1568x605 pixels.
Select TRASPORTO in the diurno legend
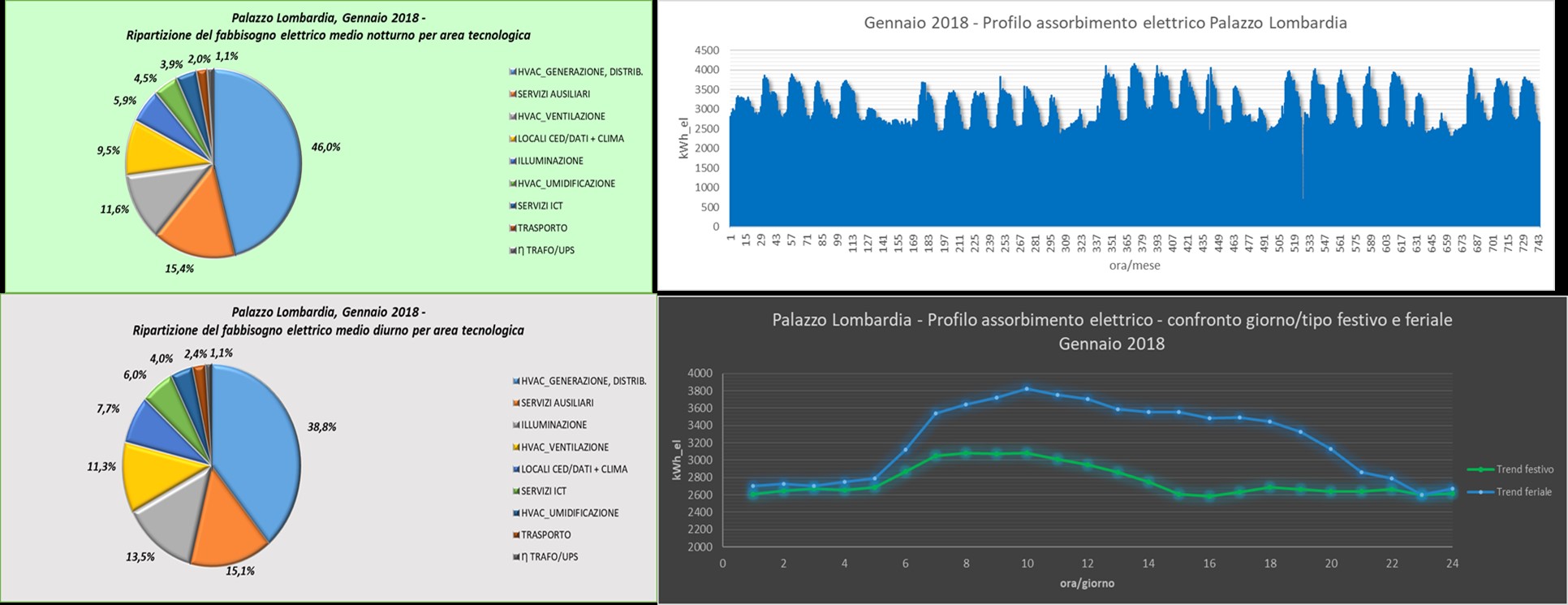(542, 534)
